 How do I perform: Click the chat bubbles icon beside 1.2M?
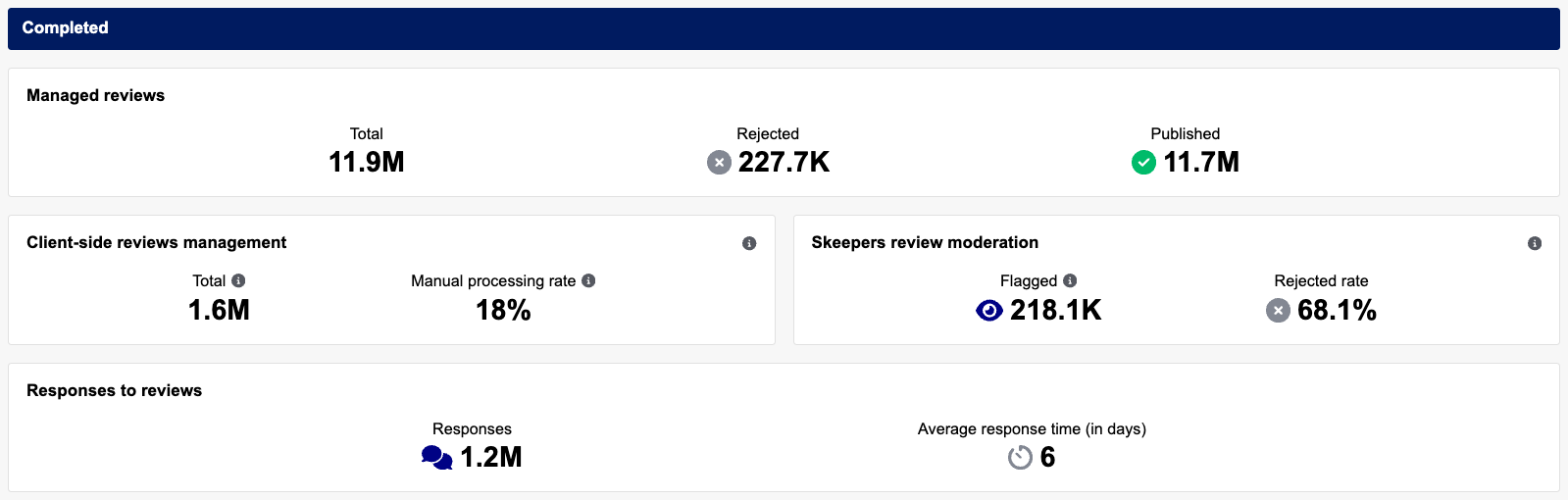click(436, 458)
